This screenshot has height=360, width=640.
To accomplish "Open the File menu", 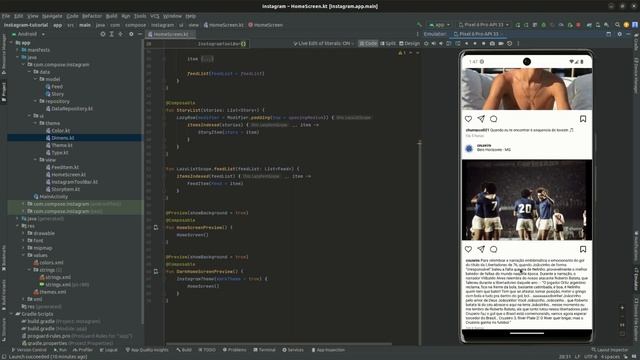I will [x=6, y=16].
